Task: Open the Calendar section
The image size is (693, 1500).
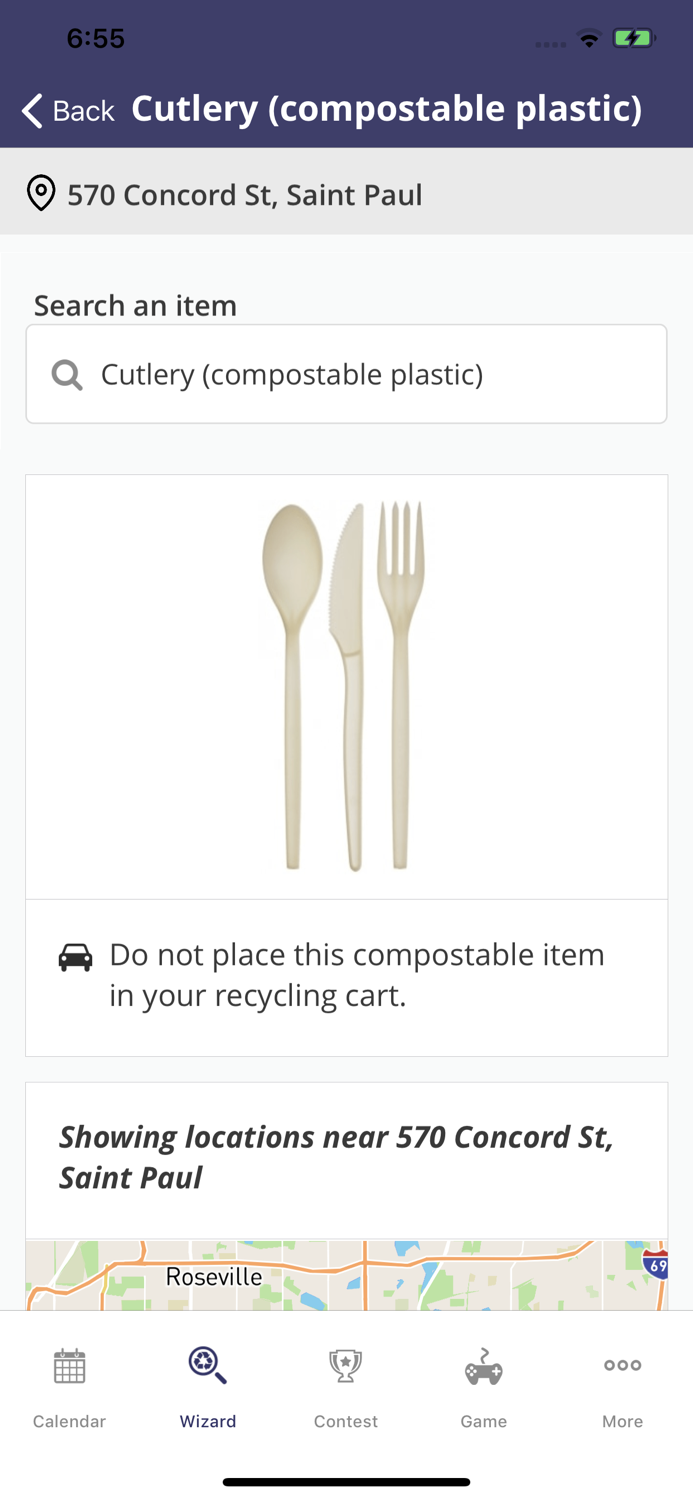Action: (x=69, y=1364)
